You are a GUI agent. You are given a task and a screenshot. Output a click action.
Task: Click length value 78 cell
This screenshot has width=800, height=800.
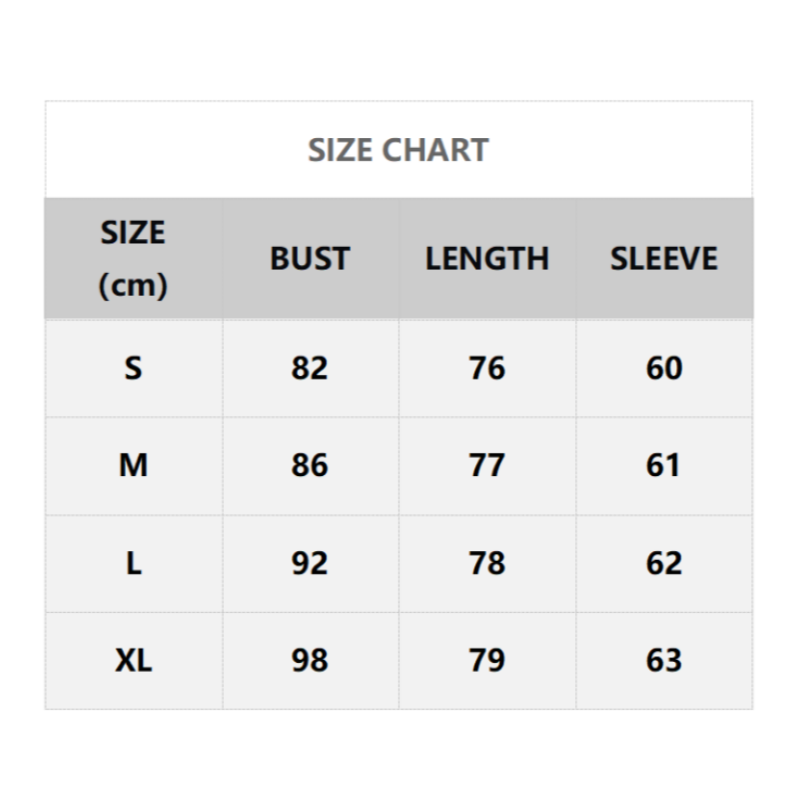point(487,563)
